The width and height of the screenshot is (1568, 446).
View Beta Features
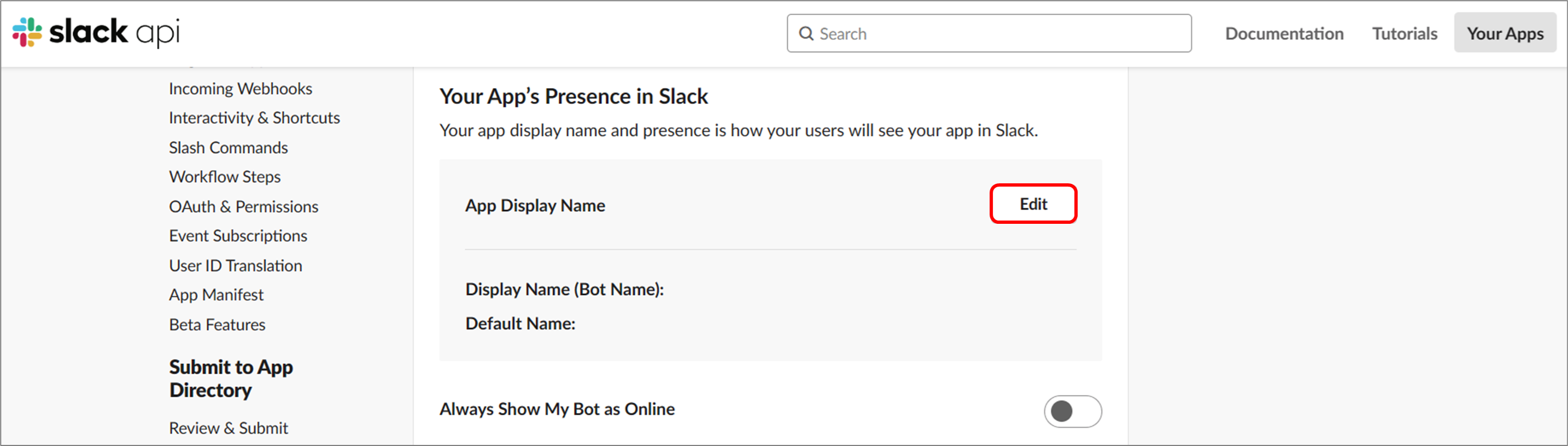click(217, 325)
